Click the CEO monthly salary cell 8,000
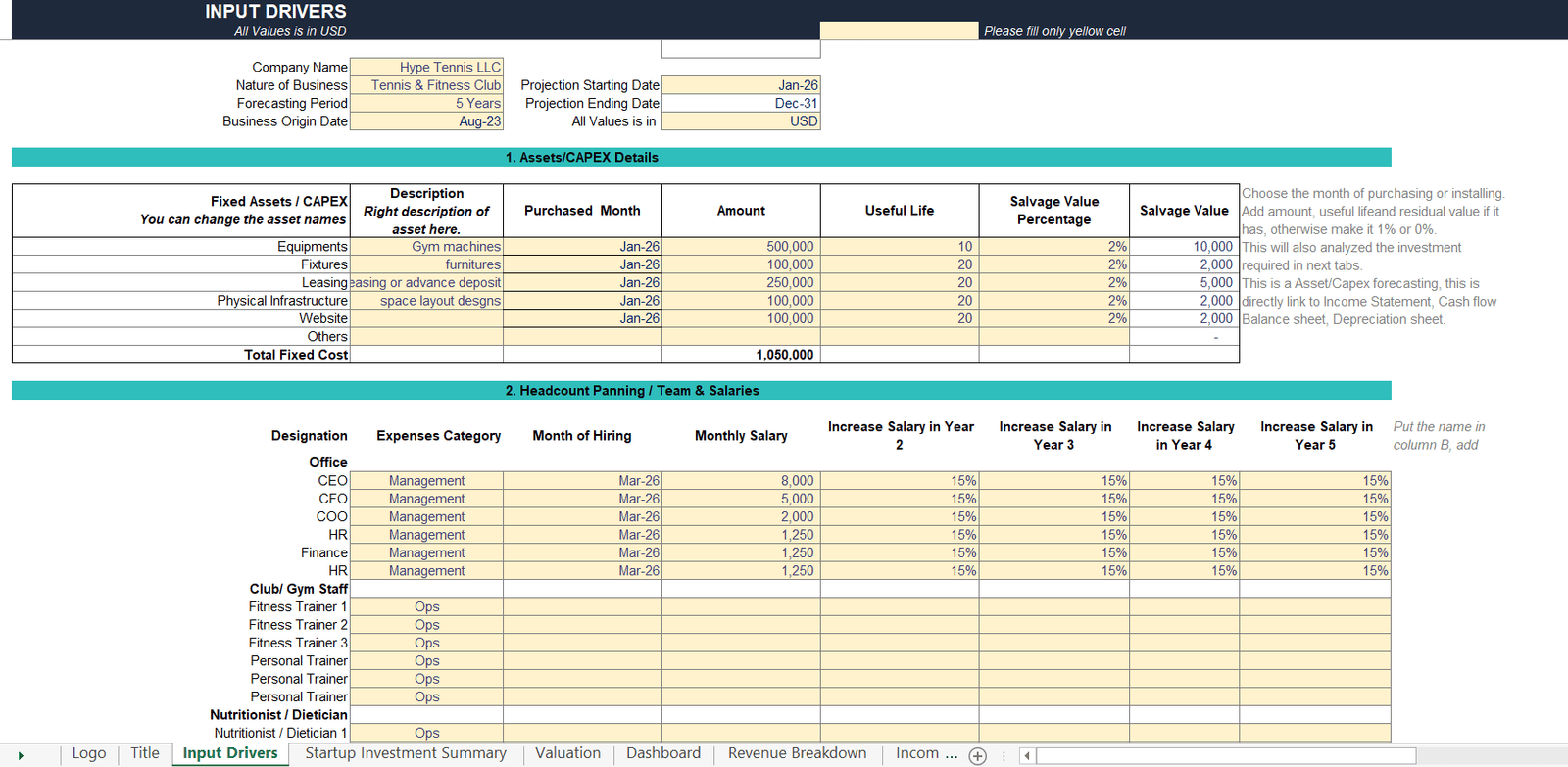Screen dimensions: 1568x767 tap(741, 481)
